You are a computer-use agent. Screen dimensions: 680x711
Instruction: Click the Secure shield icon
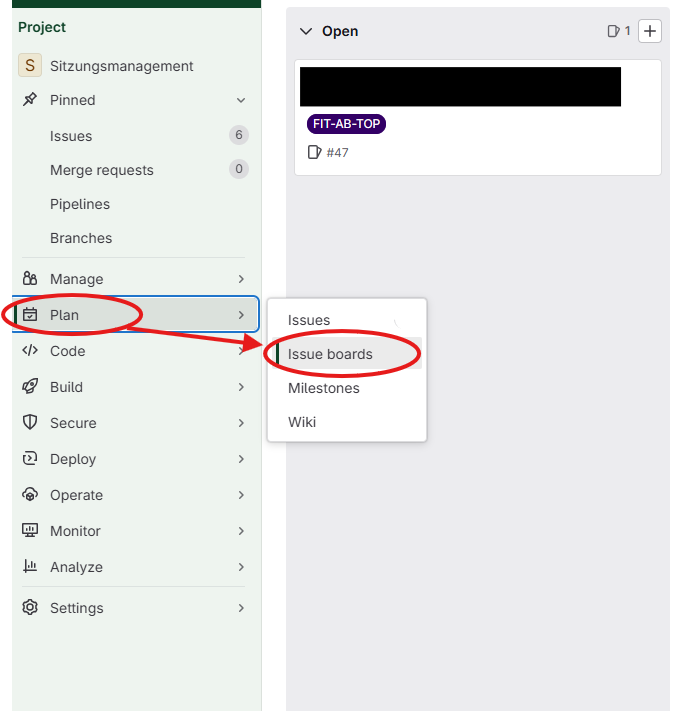(x=30, y=422)
